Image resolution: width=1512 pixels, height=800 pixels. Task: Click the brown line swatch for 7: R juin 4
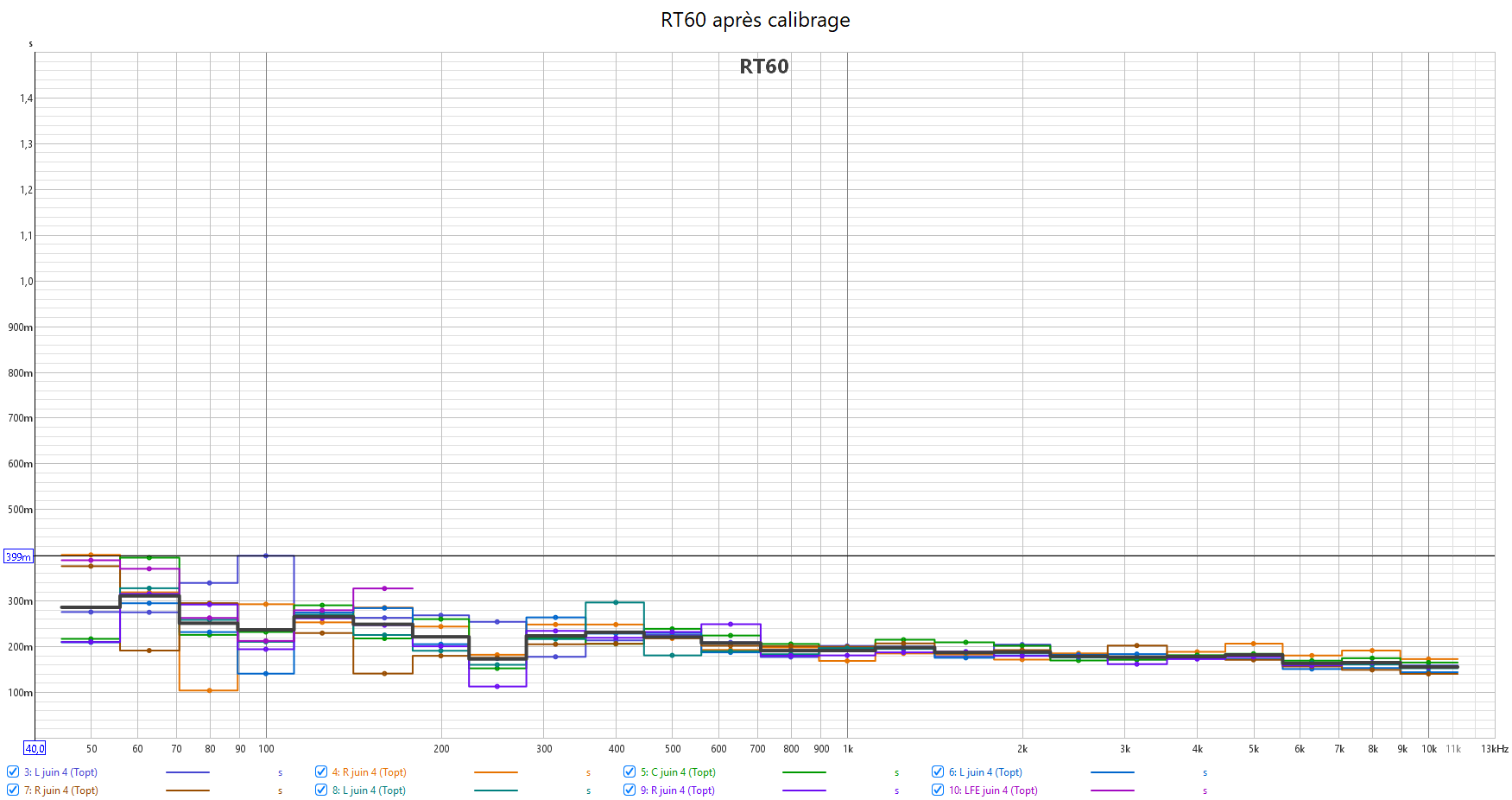(187, 790)
